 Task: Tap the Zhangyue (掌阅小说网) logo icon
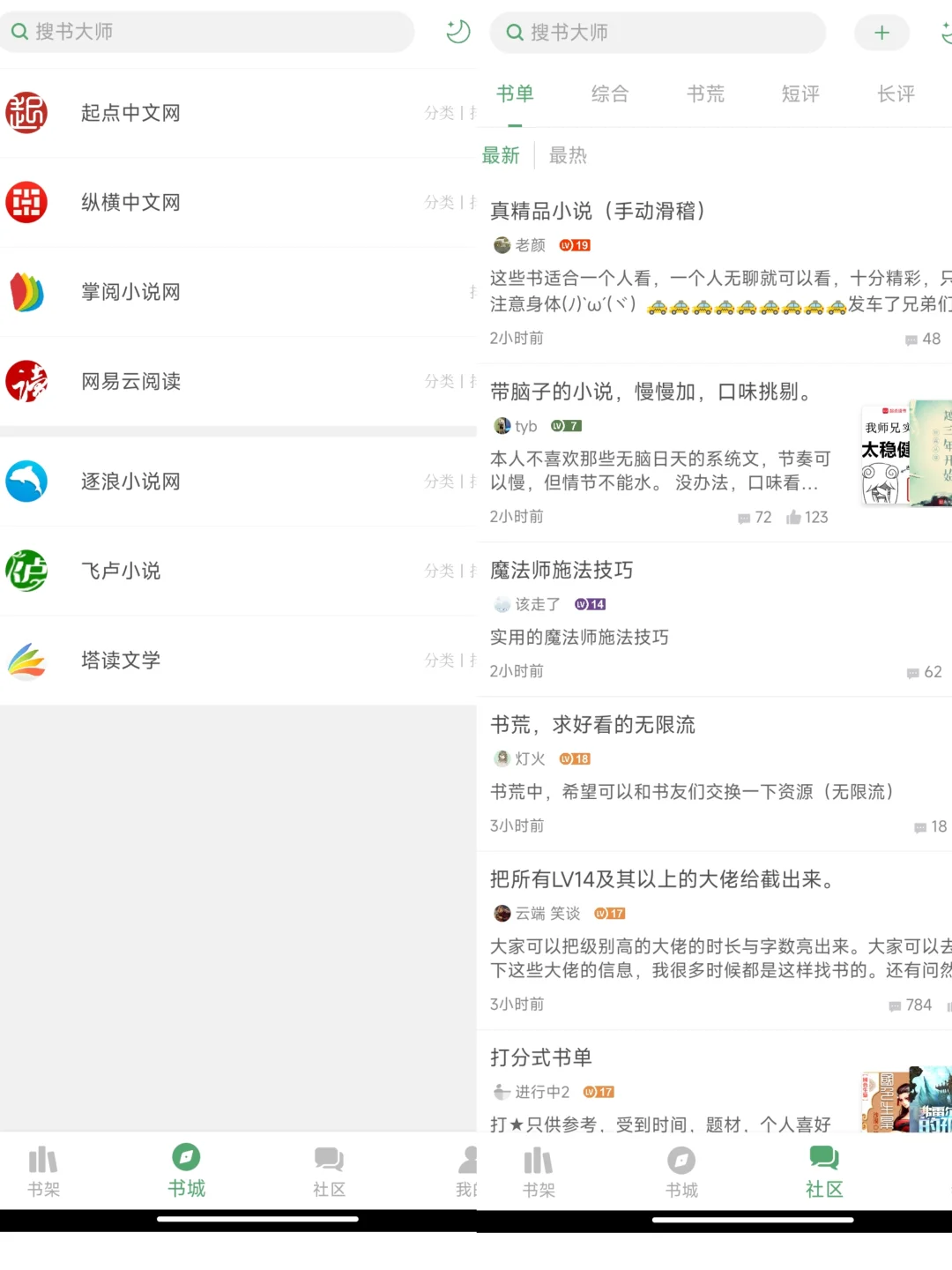26,292
